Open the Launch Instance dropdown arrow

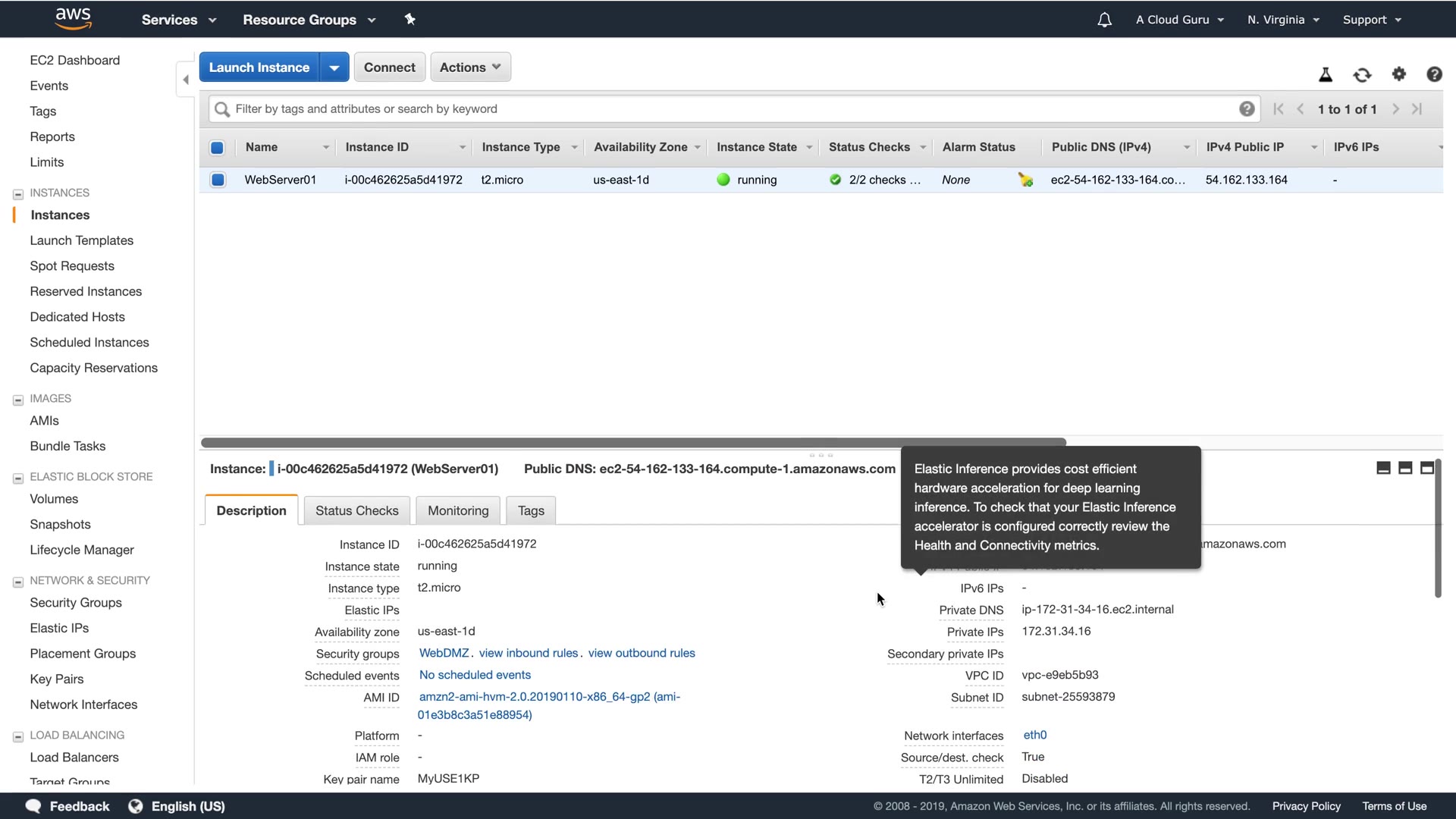[x=334, y=67]
